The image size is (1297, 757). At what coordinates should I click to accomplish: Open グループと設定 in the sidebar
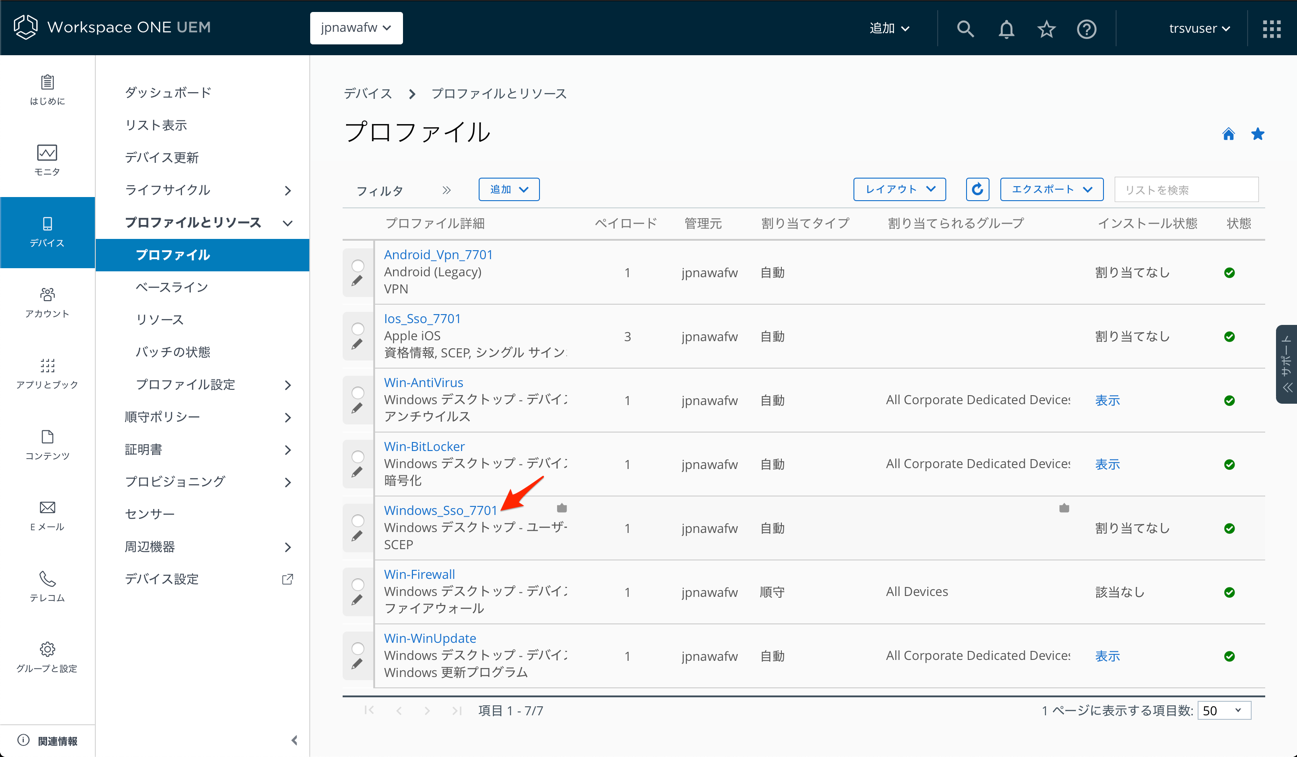pyautogui.click(x=47, y=658)
